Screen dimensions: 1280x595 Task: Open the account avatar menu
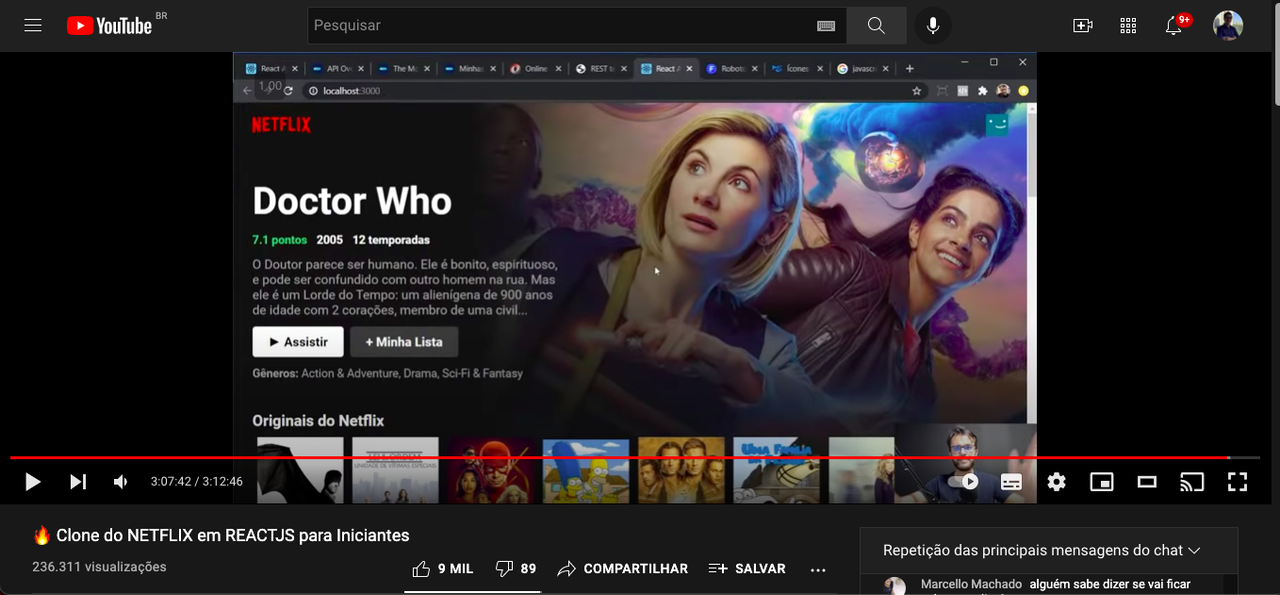(x=1228, y=26)
